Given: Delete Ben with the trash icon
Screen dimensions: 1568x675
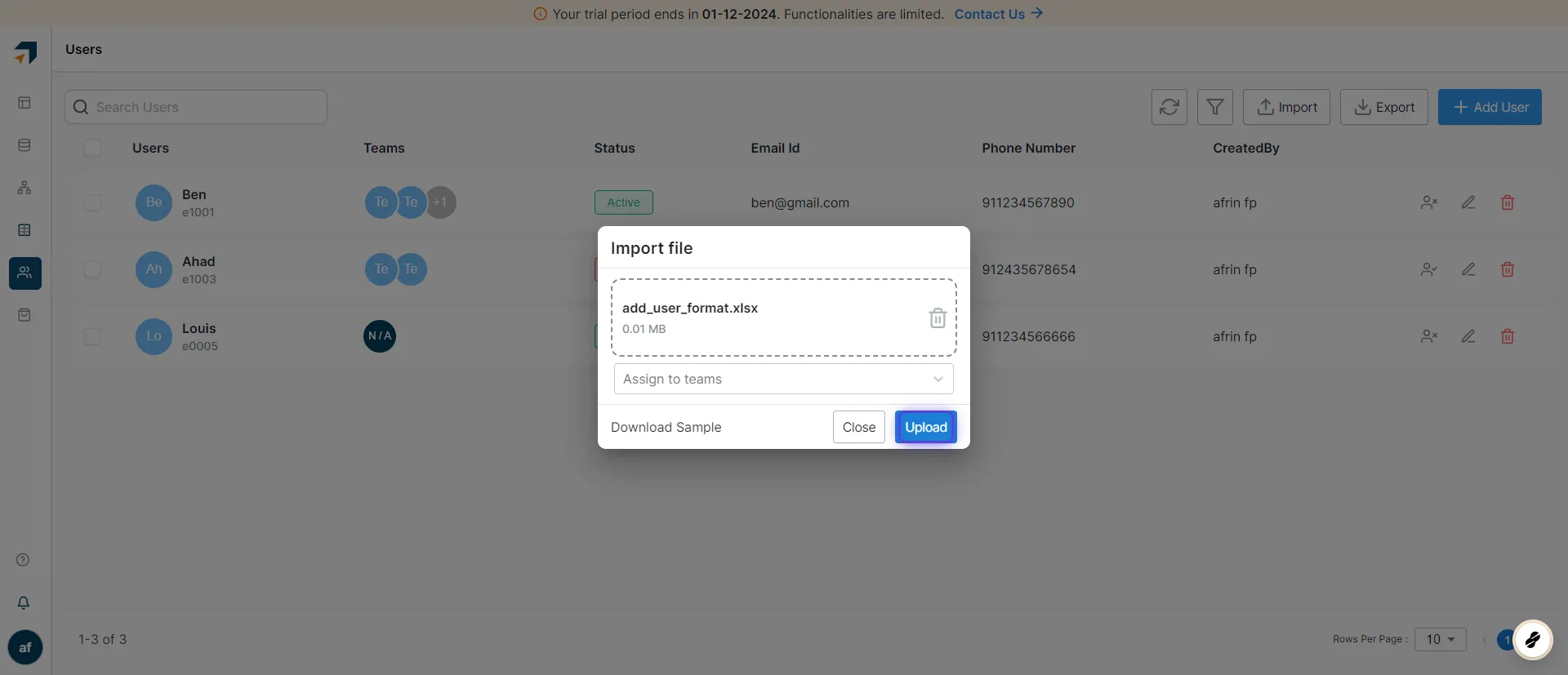Looking at the screenshot, I should coord(1508,202).
